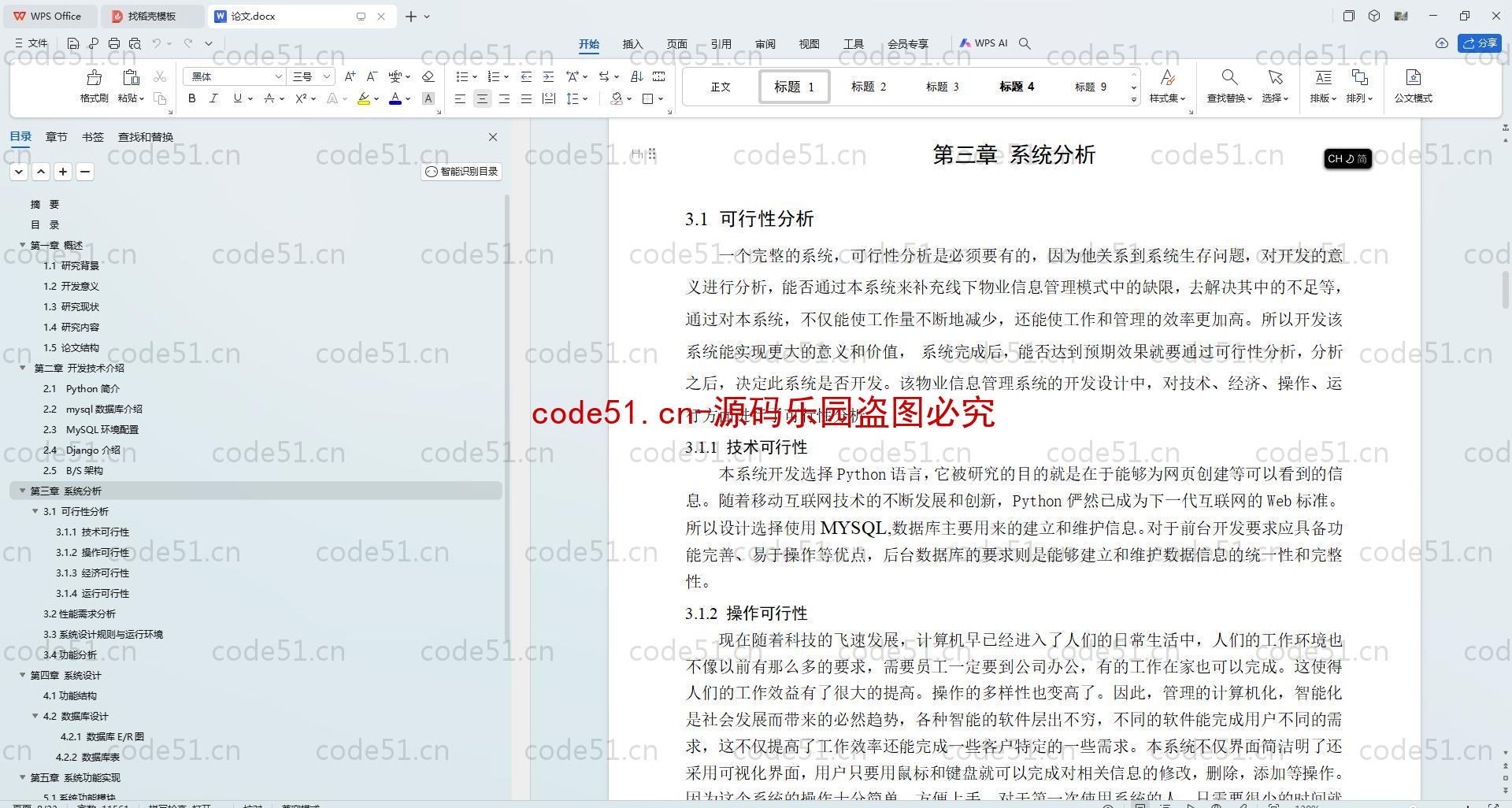The image size is (1512, 808).
Task: Open the bullet list dropdown arrow
Action: [x=475, y=77]
